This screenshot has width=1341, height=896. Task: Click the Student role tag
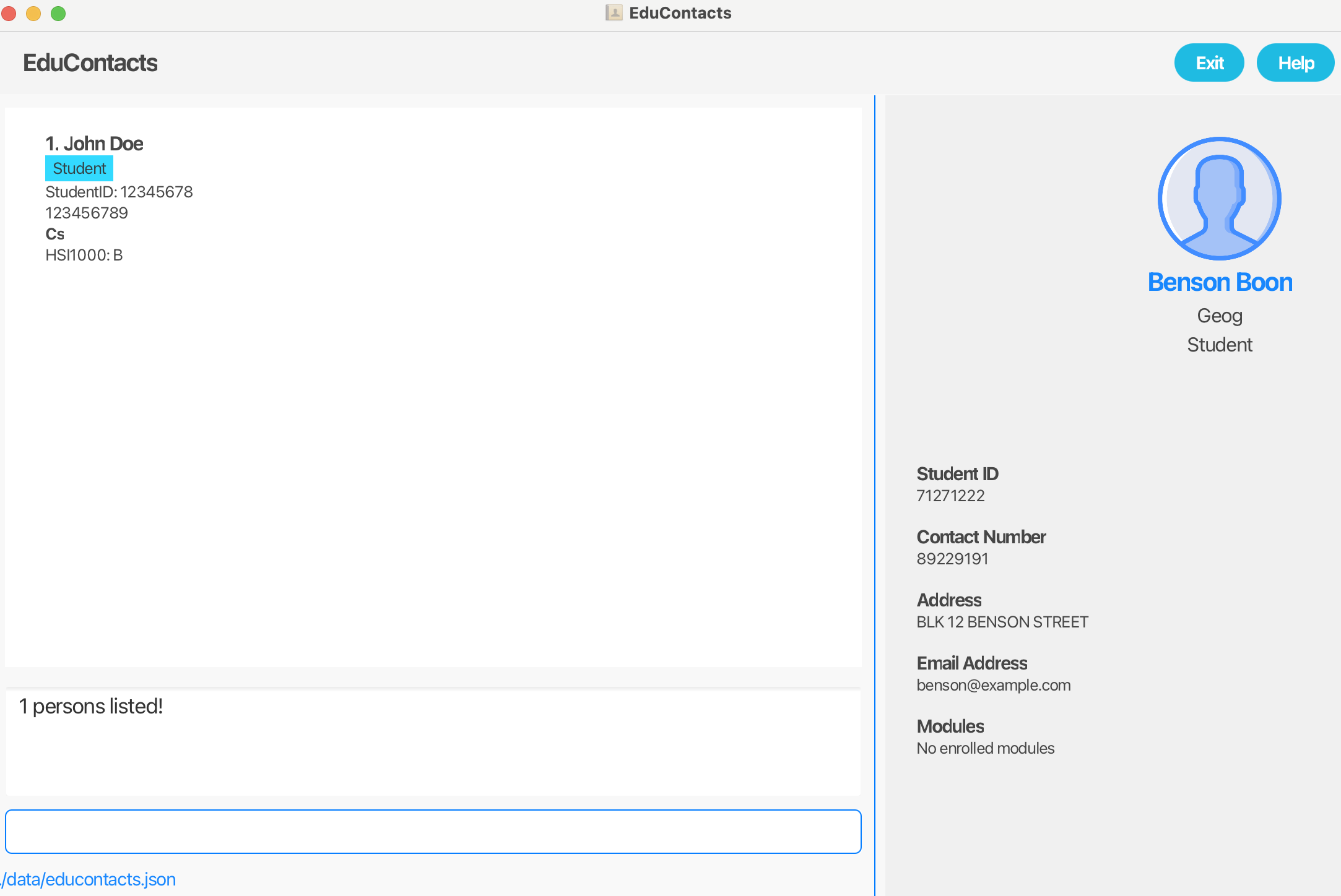coord(79,168)
